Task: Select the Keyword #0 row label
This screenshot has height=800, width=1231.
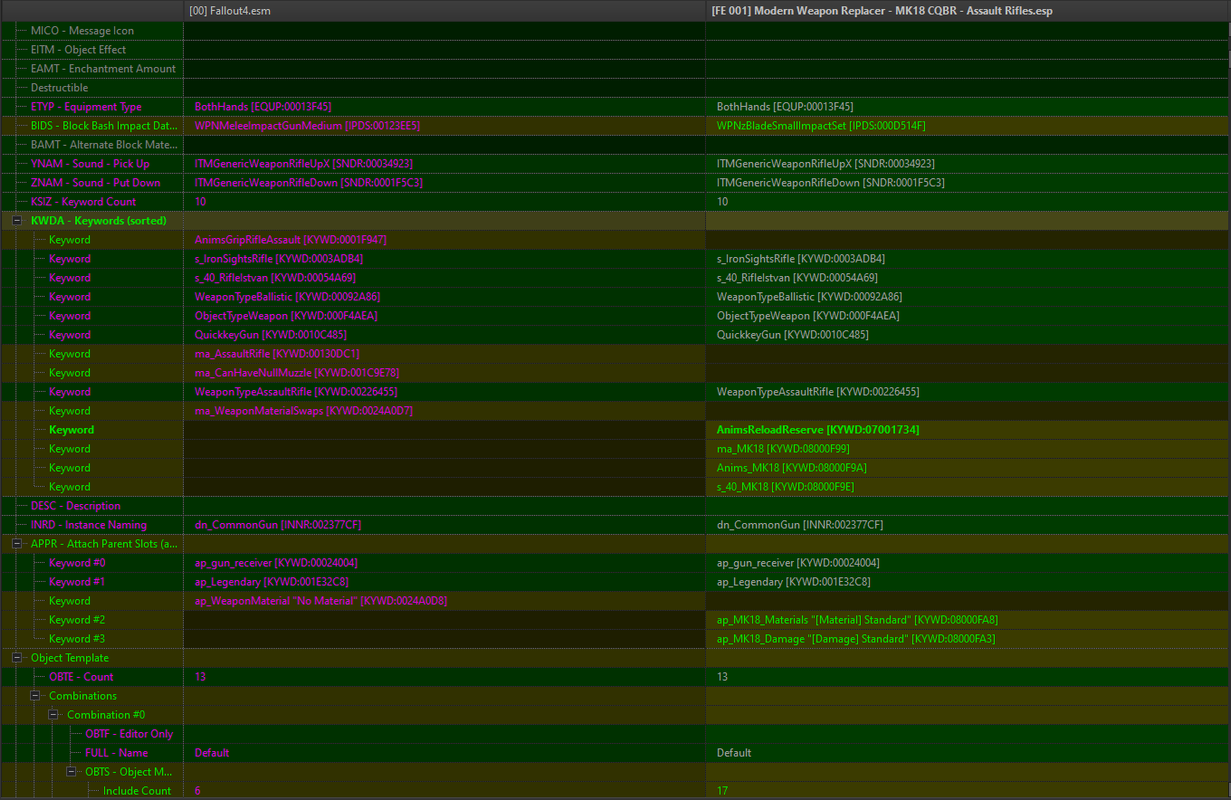Action: coord(77,562)
